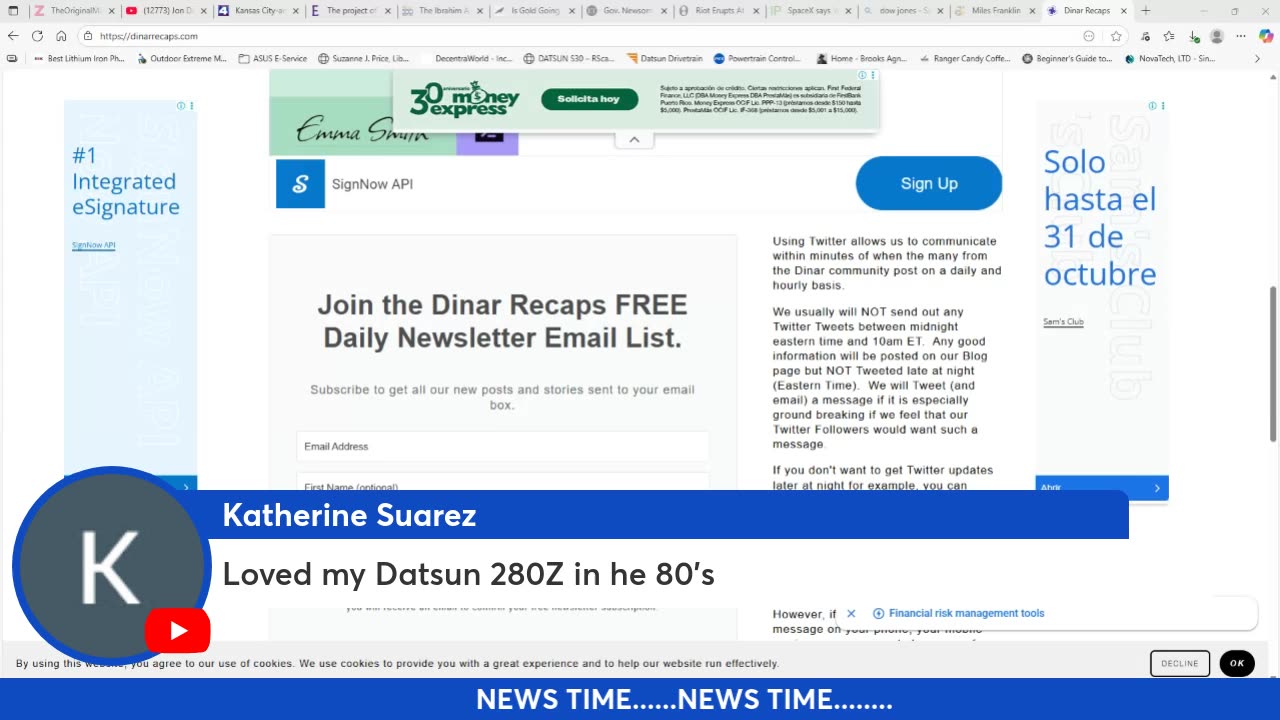Launch the Copilot icon
The image size is (1280, 720).
pyautogui.click(x=1266, y=36)
